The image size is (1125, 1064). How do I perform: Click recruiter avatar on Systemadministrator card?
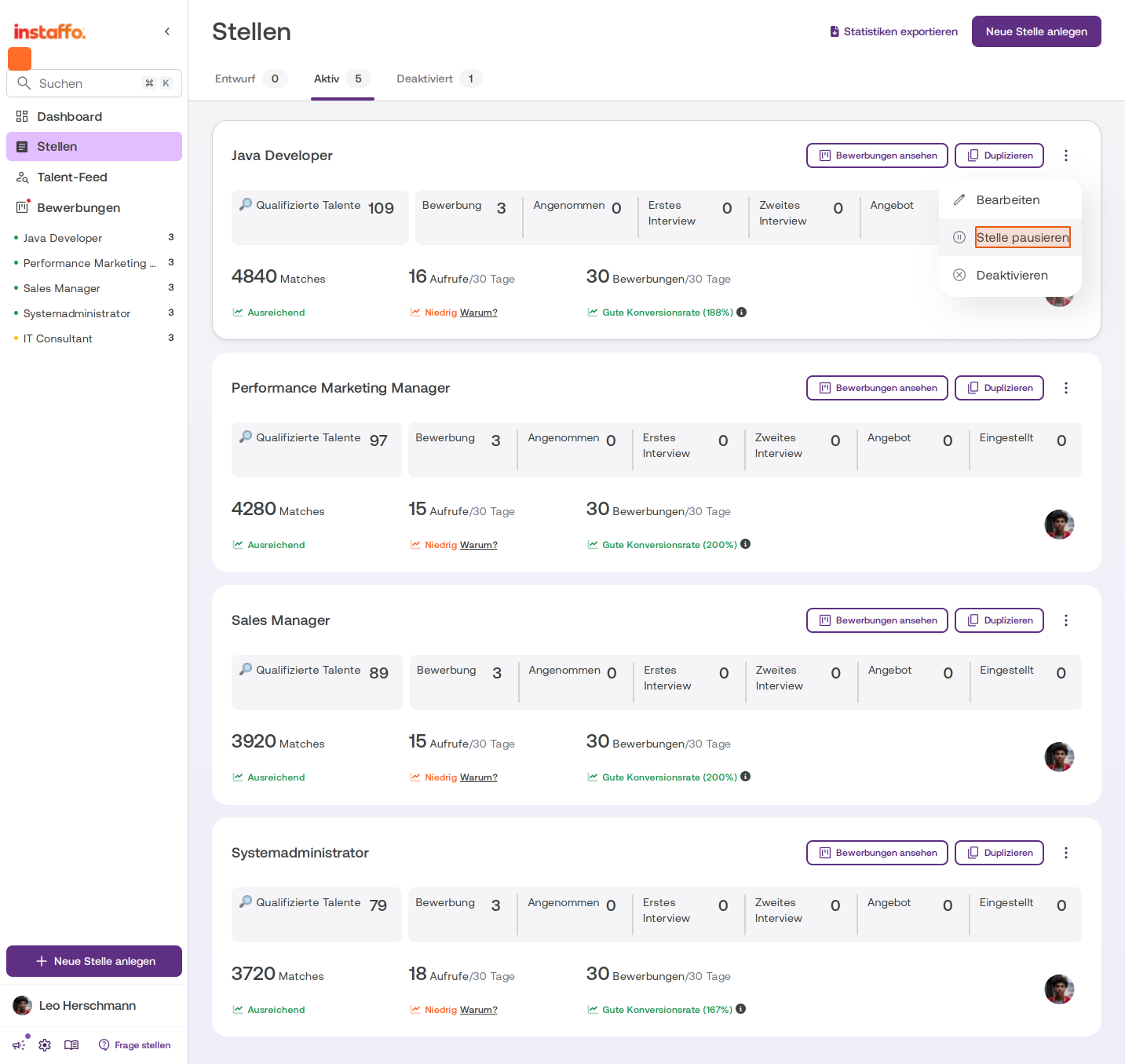point(1059,989)
